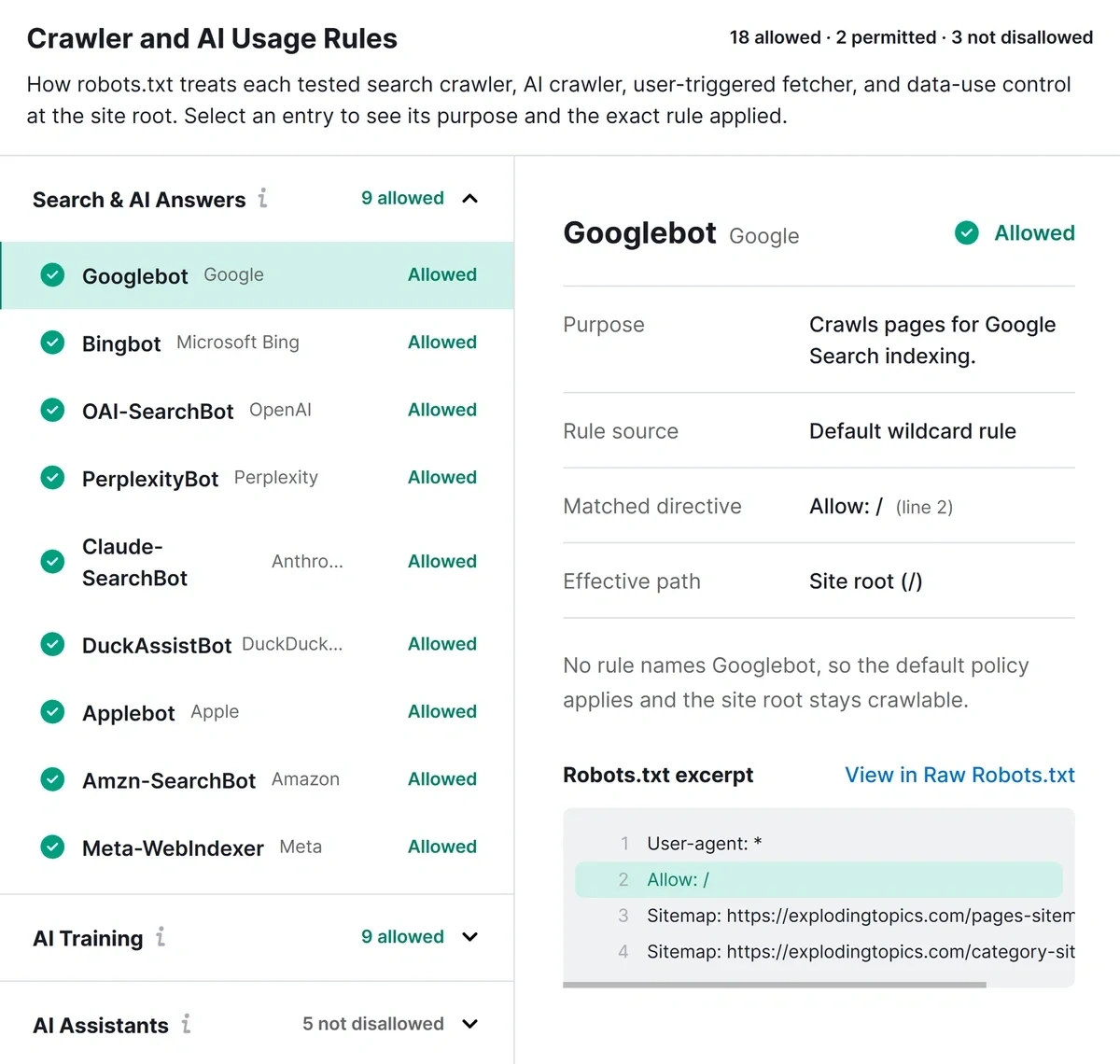This screenshot has height=1064, width=1120.
Task: Select the OAI-SearchBot OpenAI entry
Action: [258, 410]
